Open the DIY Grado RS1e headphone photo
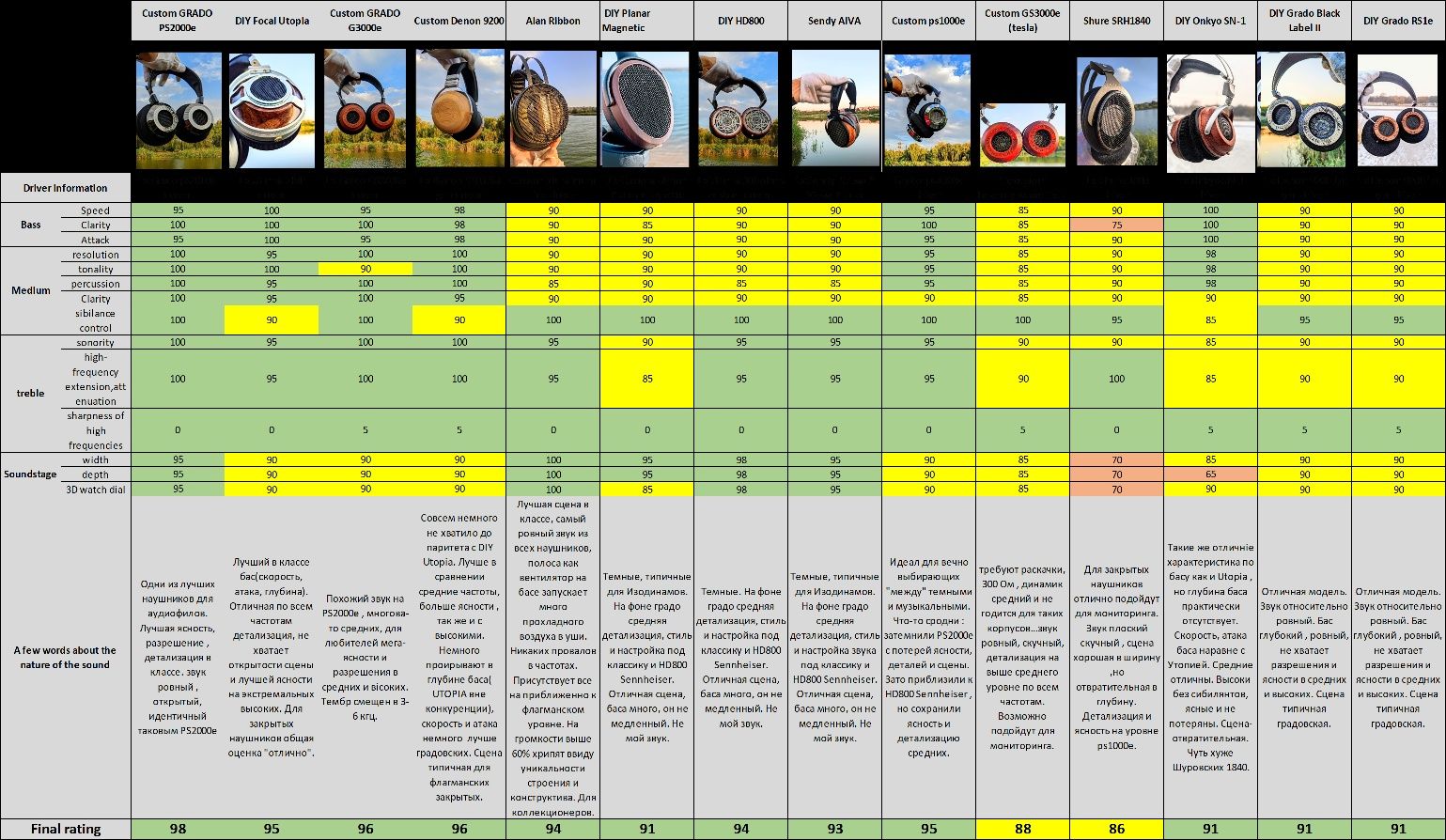Viewport: 1446px width, 840px height. pyautogui.click(x=1398, y=110)
